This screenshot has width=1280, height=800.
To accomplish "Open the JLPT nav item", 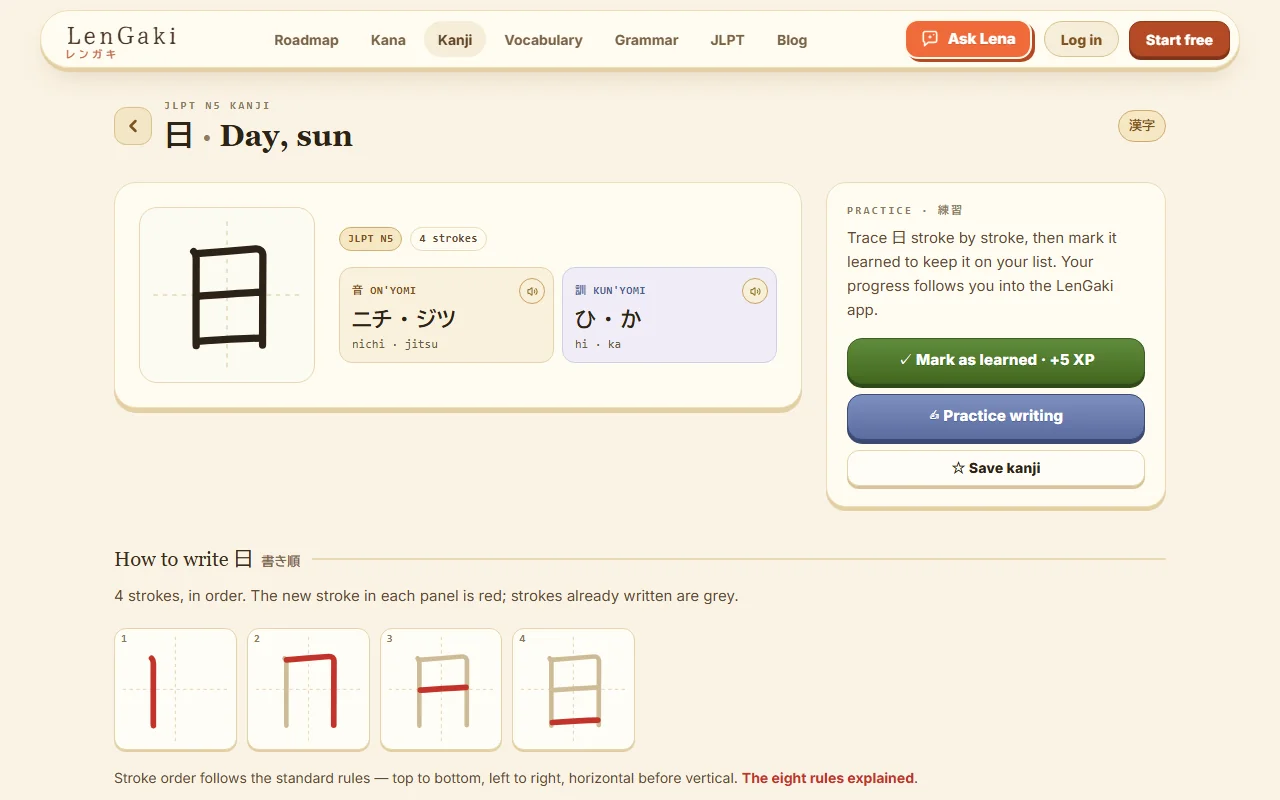I will (x=727, y=40).
